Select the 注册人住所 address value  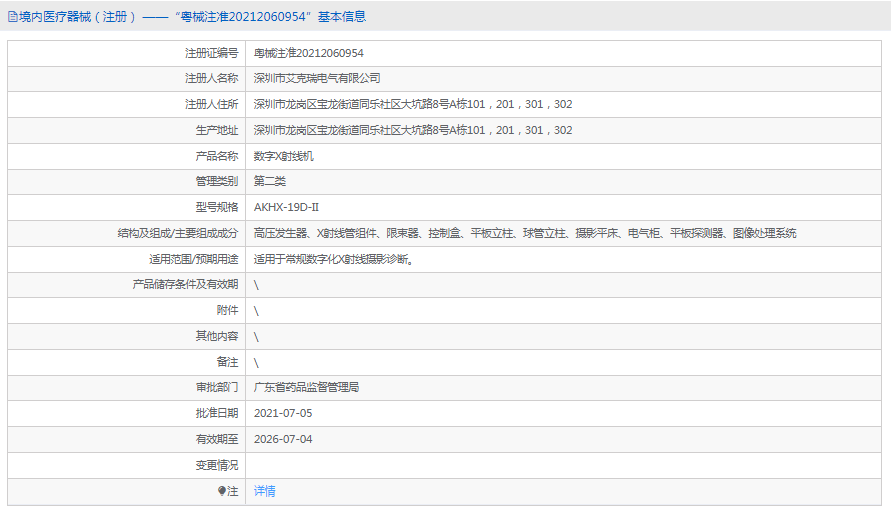point(413,104)
